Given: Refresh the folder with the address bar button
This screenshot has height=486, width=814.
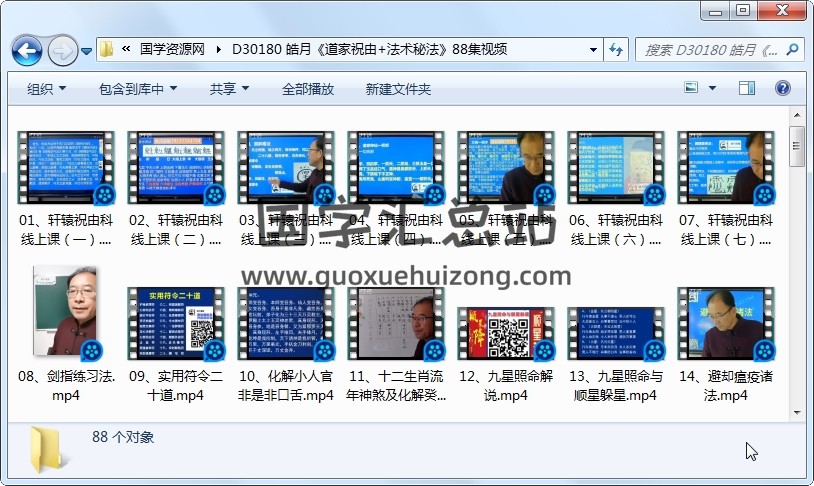Looking at the screenshot, I should 616,49.
